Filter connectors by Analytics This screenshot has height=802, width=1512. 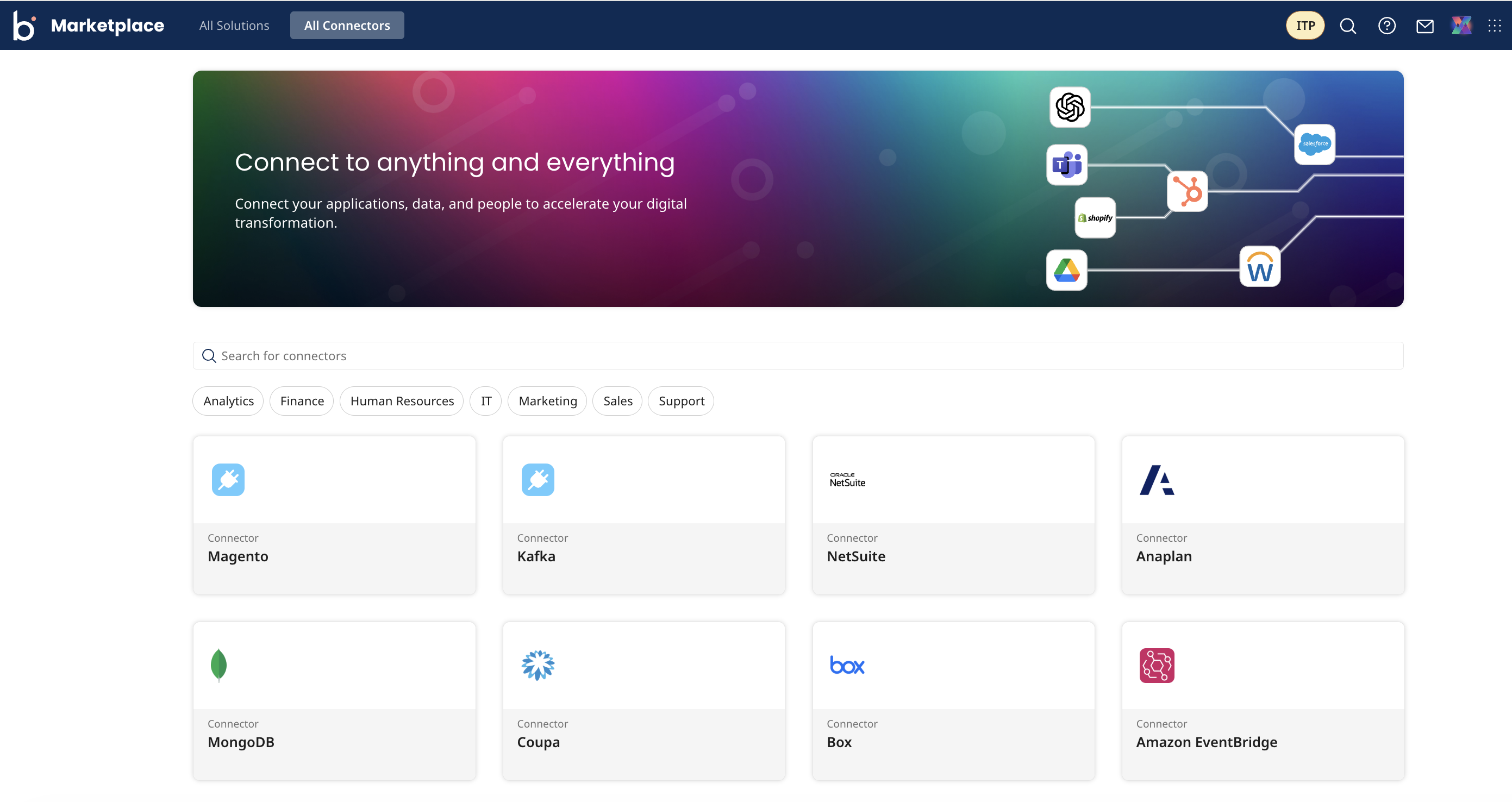pyautogui.click(x=228, y=400)
